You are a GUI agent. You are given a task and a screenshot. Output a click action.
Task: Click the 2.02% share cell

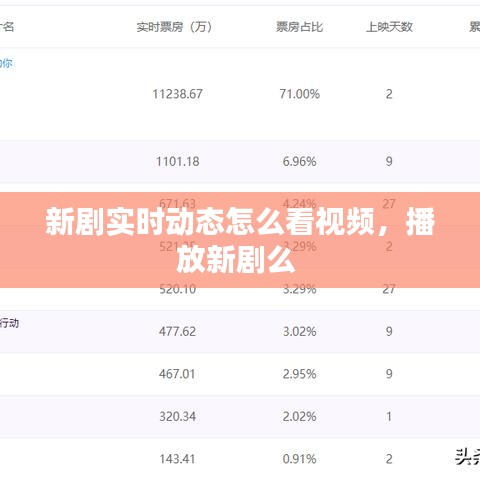point(299,416)
